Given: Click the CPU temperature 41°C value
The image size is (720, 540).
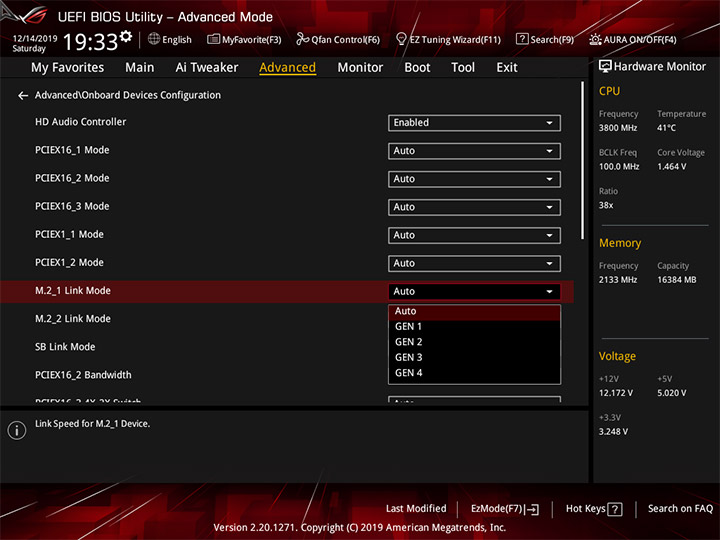Looking at the screenshot, I should [666, 128].
